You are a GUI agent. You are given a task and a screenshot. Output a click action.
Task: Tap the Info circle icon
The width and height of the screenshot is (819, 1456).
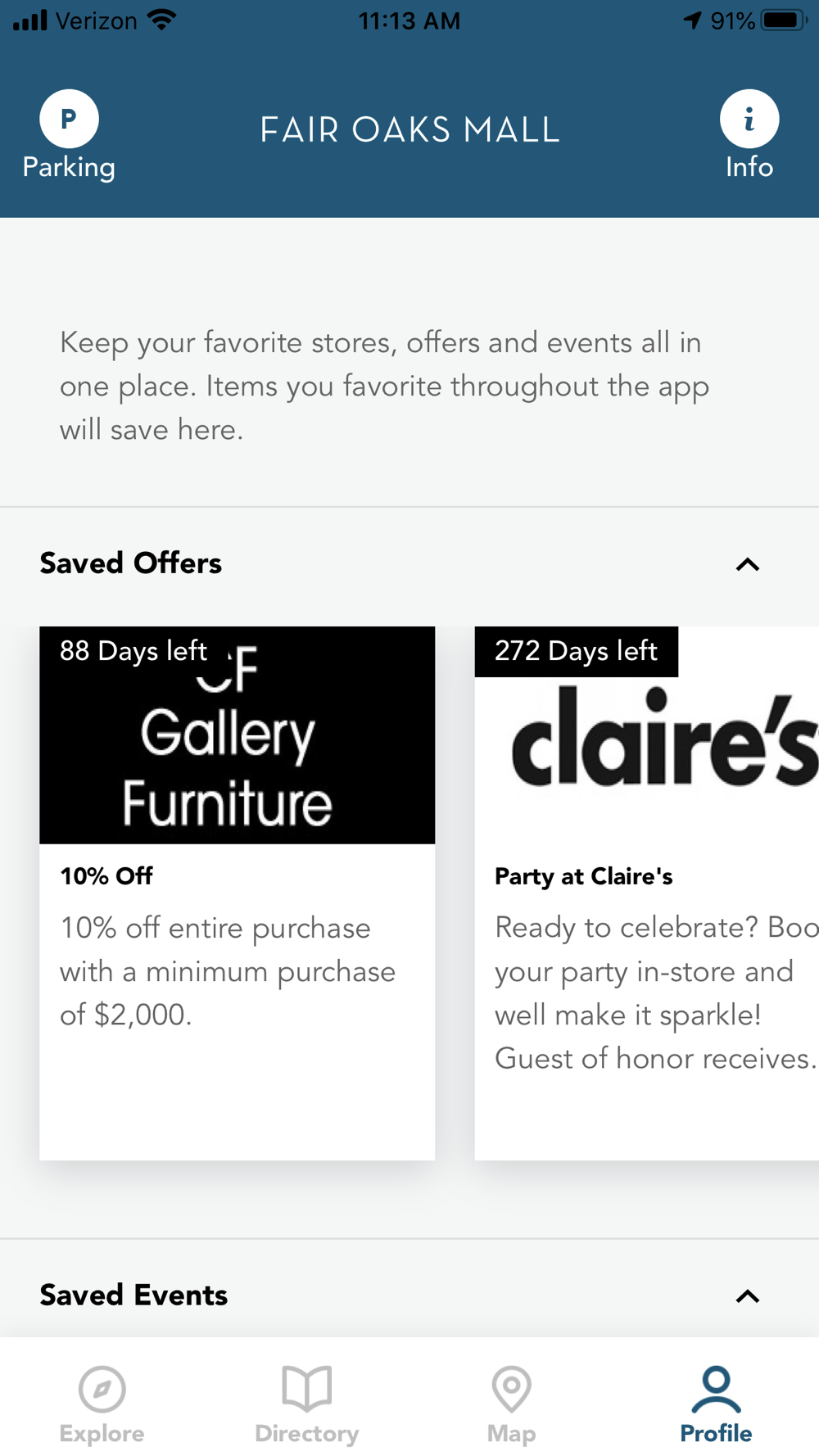(749, 119)
